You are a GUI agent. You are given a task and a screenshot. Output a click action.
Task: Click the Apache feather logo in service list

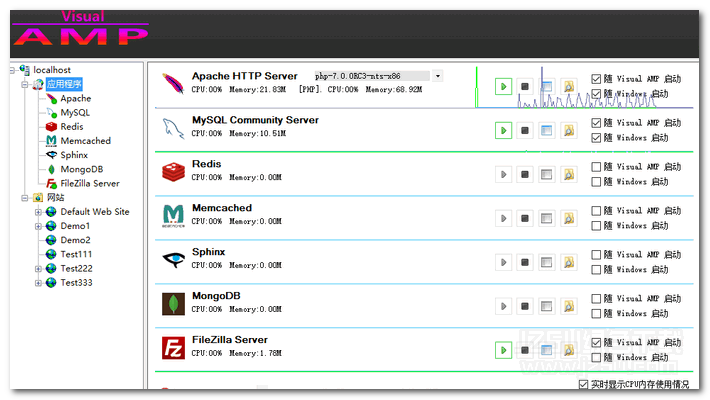[x=173, y=83]
